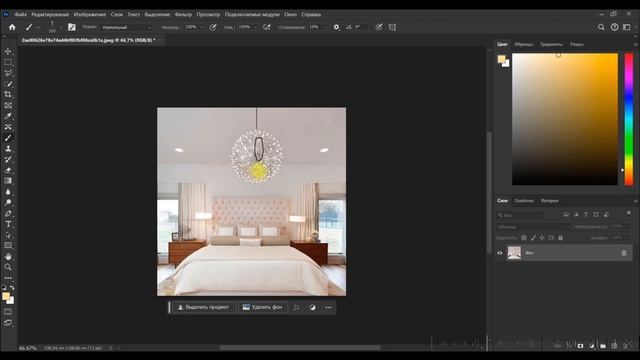Screen dimensions: 640x360
Task: Select the Brush tool in the tools panel
Action: pos(8,138)
